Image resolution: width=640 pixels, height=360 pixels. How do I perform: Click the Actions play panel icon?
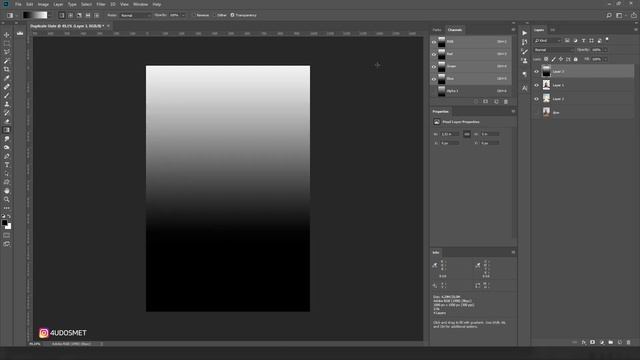point(524,33)
